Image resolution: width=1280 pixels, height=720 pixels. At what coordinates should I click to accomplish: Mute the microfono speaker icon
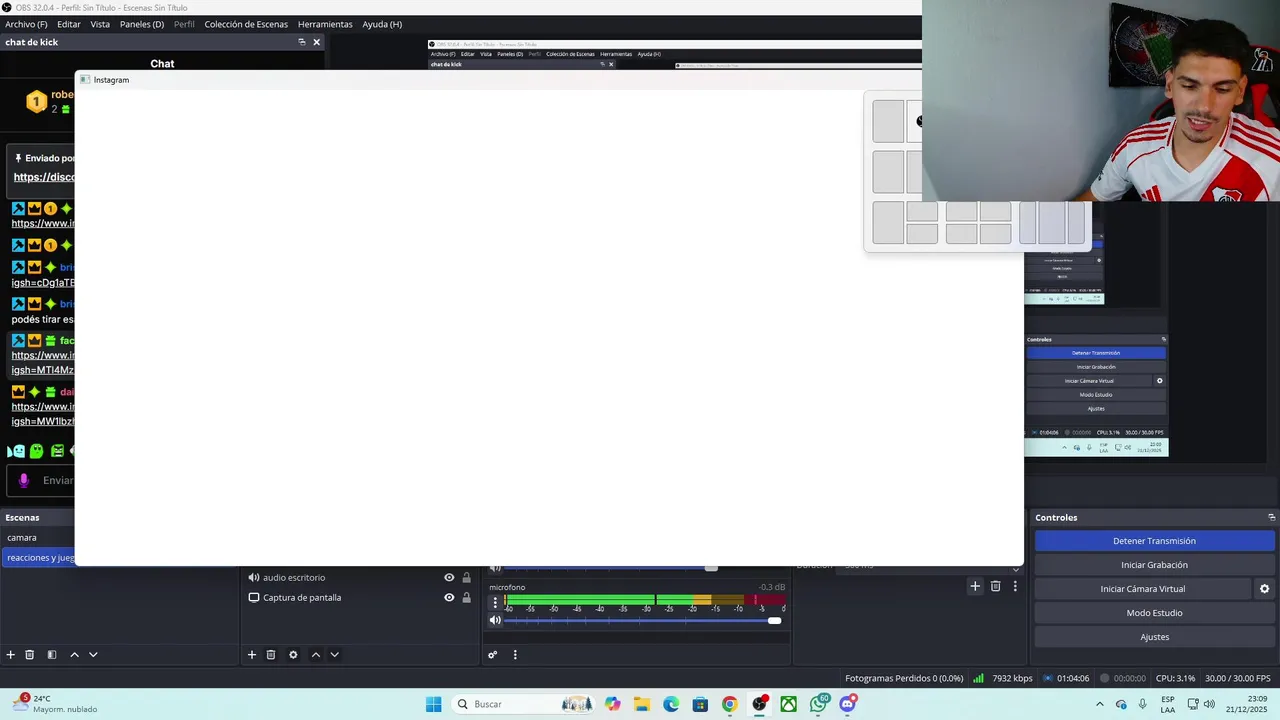point(495,620)
